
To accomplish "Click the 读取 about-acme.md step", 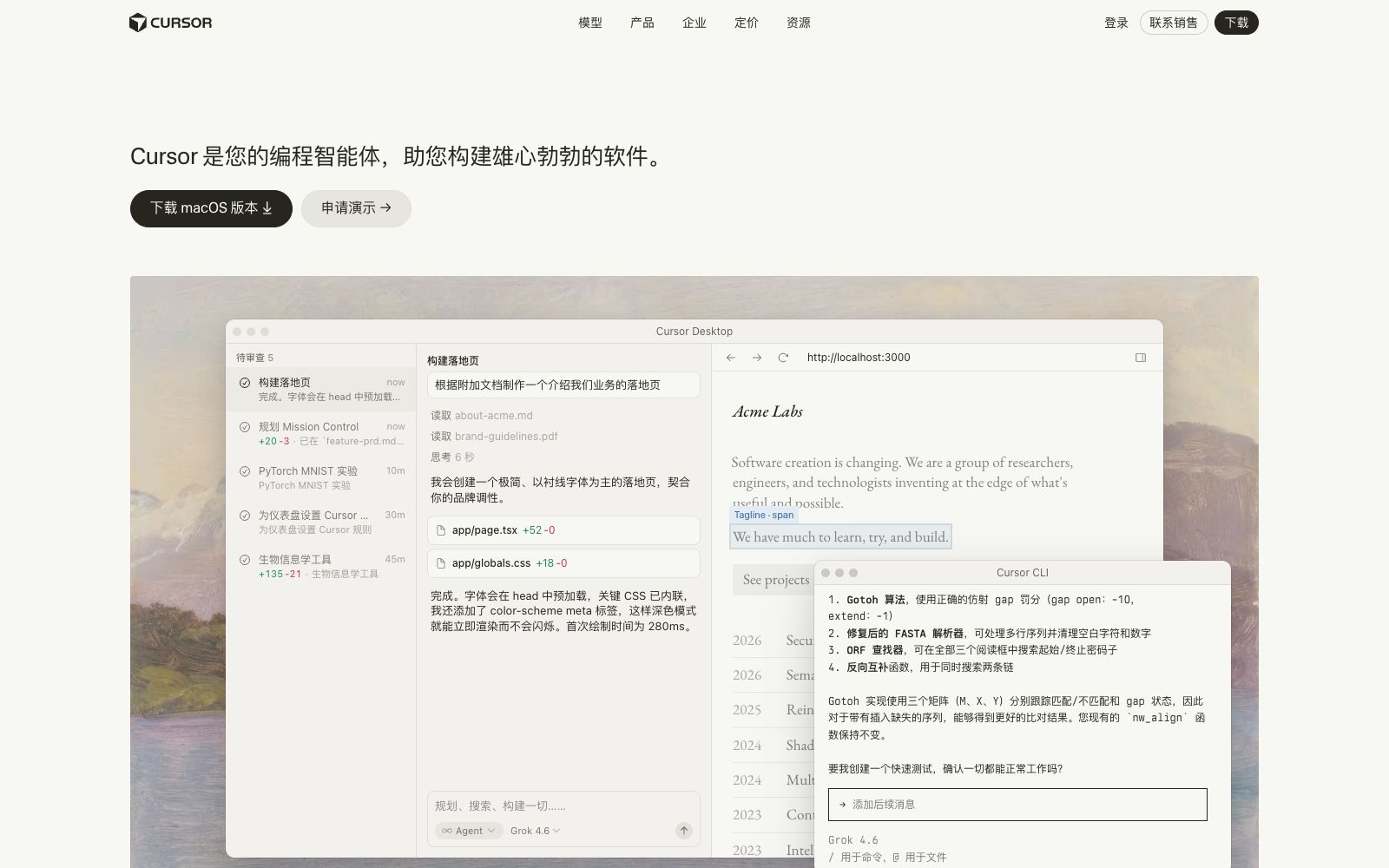I will (482, 416).
